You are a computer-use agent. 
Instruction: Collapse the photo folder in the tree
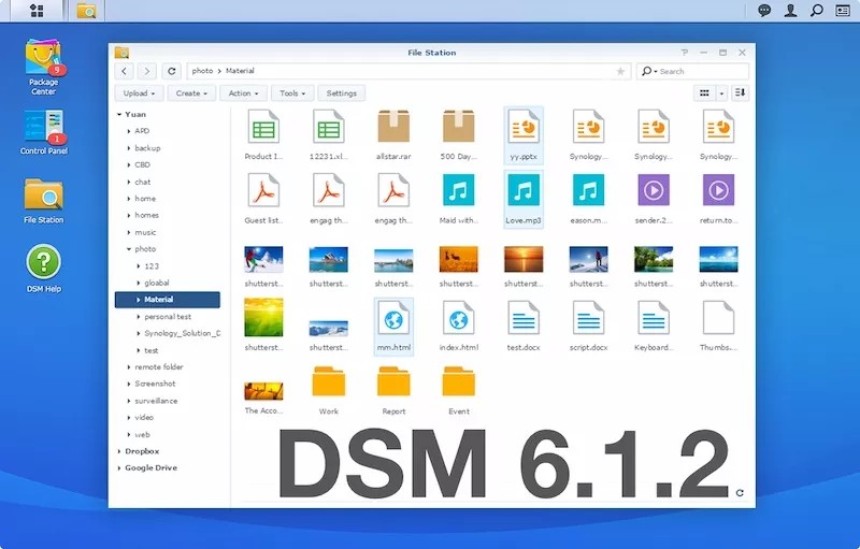click(x=129, y=249)
